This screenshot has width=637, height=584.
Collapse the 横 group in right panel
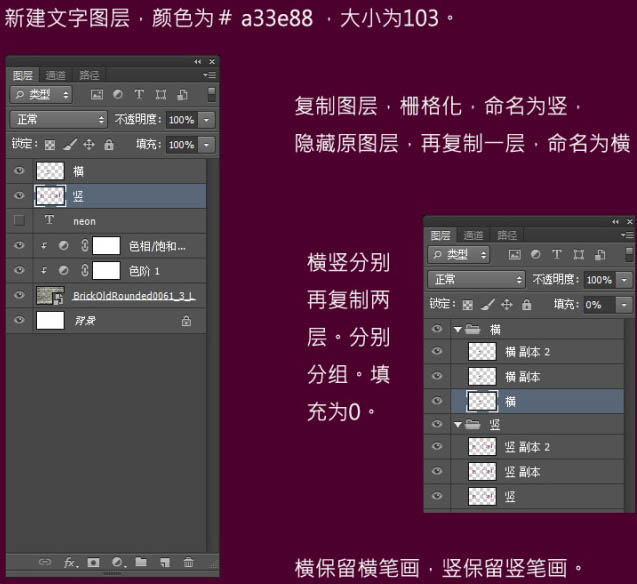[458, 329]
